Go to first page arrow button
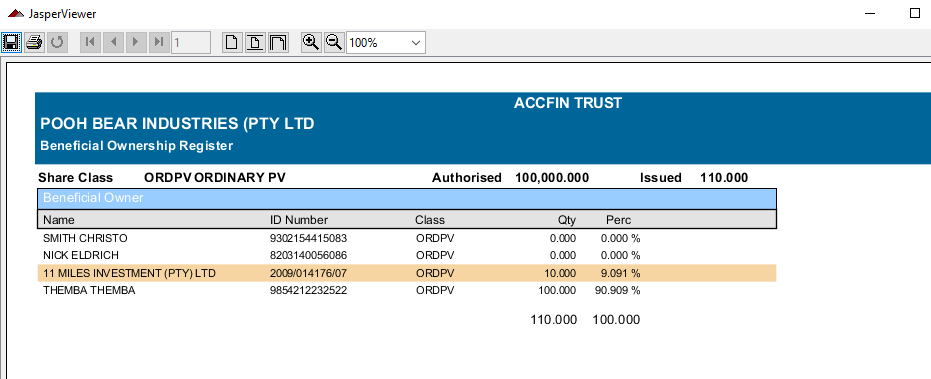The image size is (931, 379). coord(90,42)
